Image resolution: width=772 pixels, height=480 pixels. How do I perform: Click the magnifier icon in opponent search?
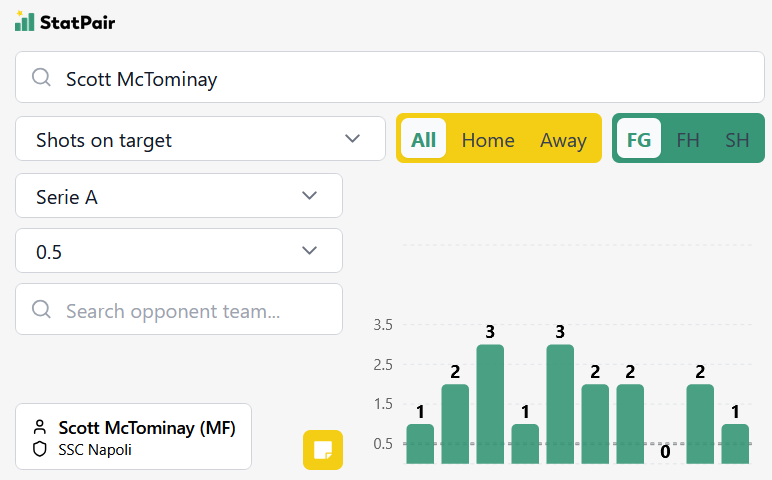click(x=41, y=309)
